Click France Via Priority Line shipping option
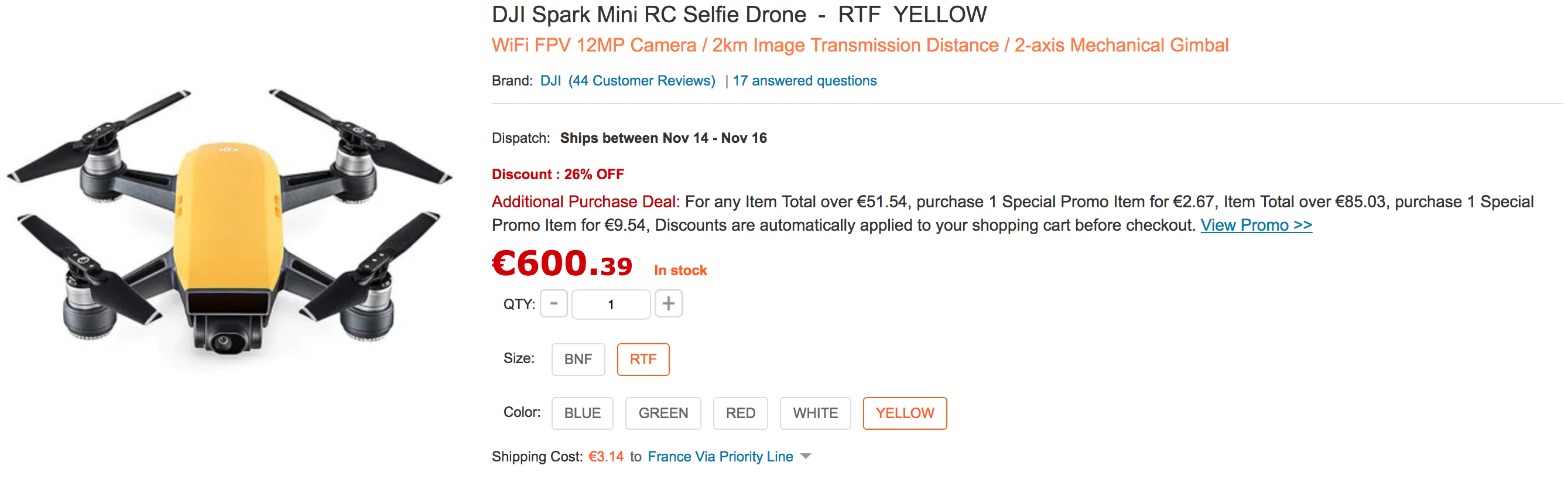 tap(720, 457)
